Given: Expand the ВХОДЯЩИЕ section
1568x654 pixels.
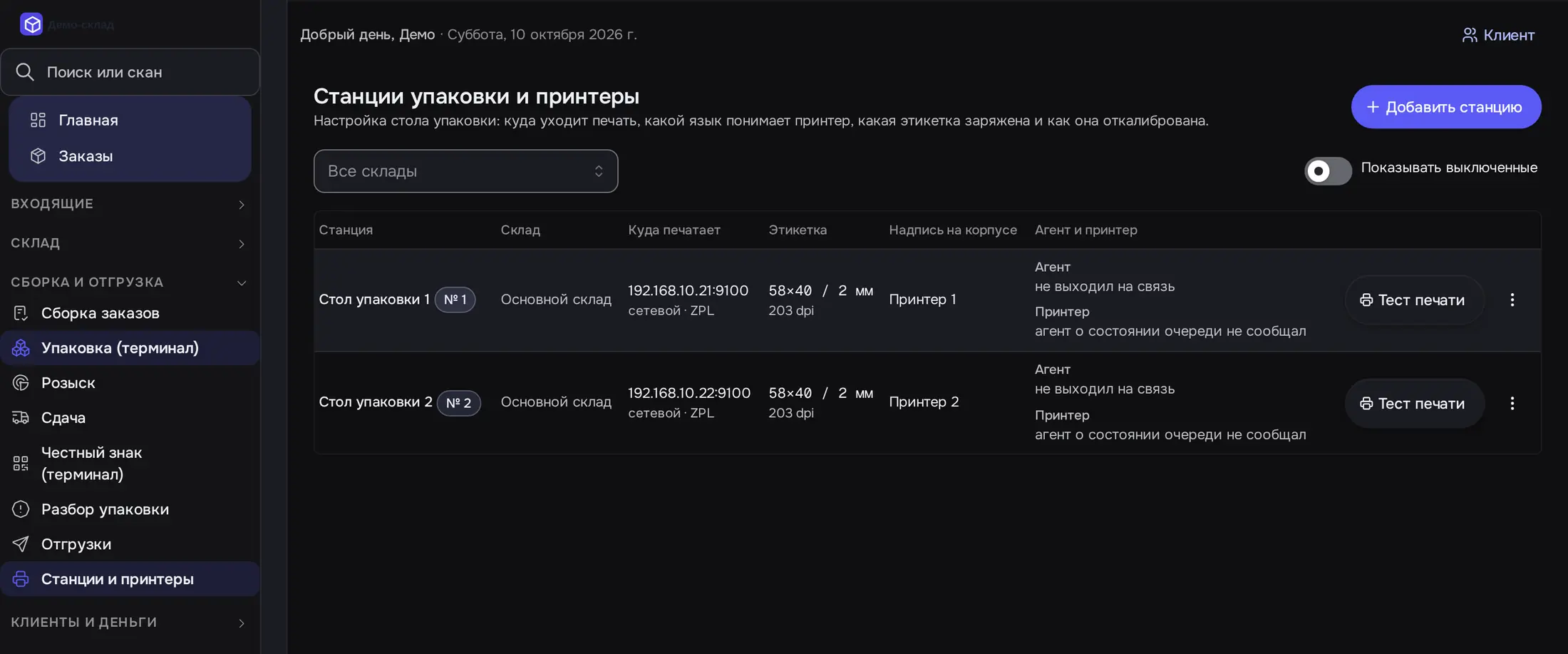Looking at the screenshot, I should point(130,204).
